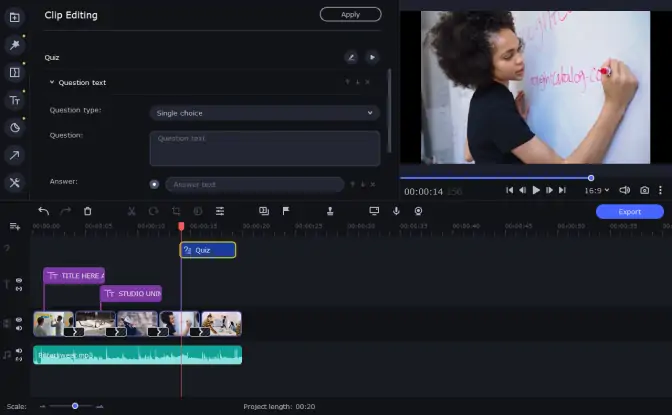Undo the last timeline action
Screen dimensions: 672x415
pyautogui.click(x=44, y=211)
